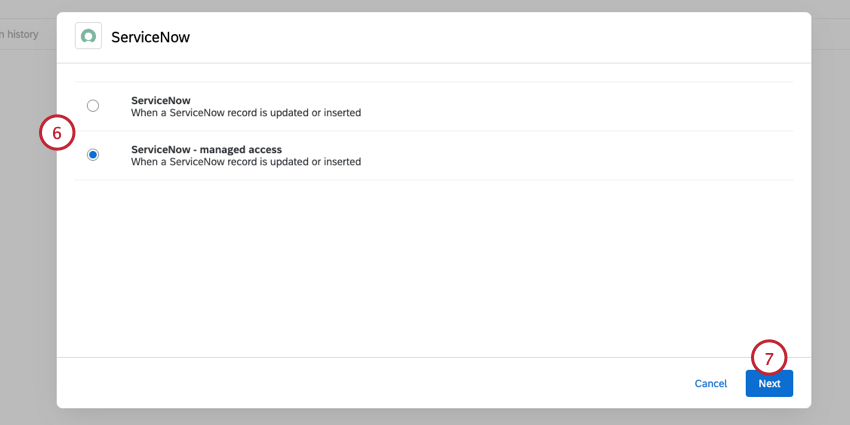The image size is (850, 425).
Task: Click the blank header area right of the title
Action: (x=500, y=37)
